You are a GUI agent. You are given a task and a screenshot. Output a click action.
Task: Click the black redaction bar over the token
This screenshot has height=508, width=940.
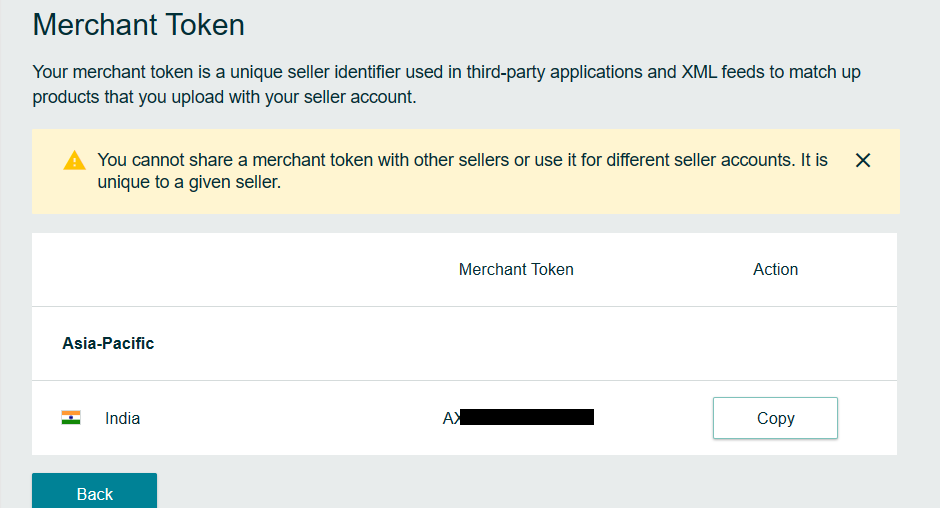527,417
